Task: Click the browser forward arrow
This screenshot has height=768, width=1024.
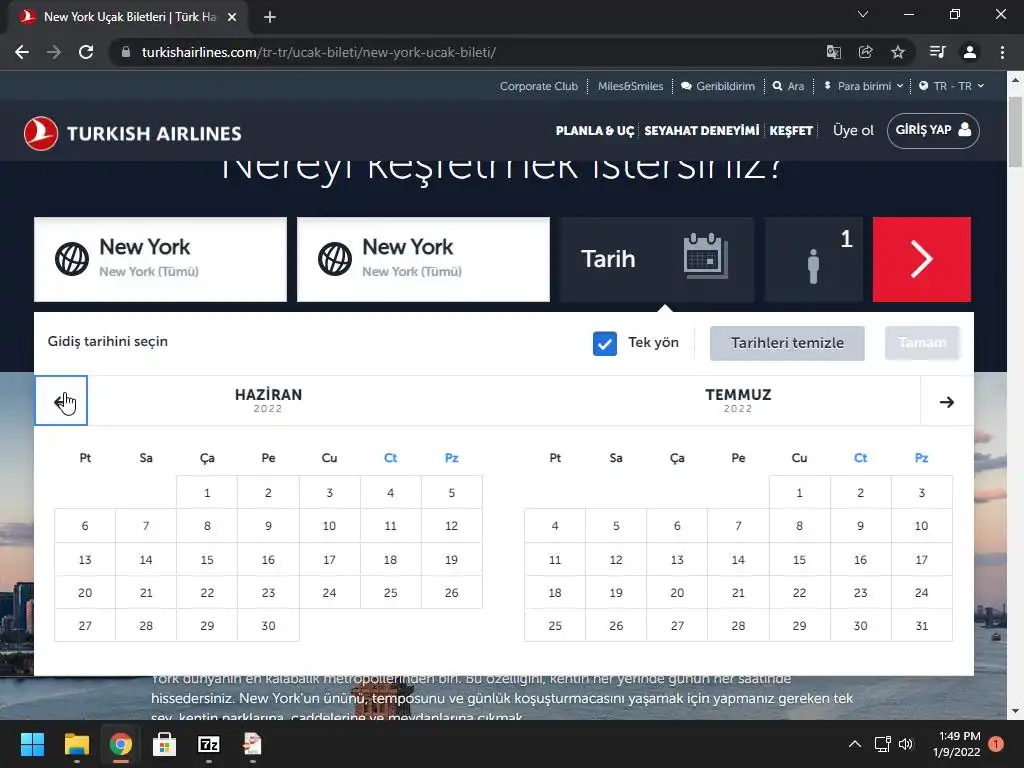Action: [x=54, y=52]
